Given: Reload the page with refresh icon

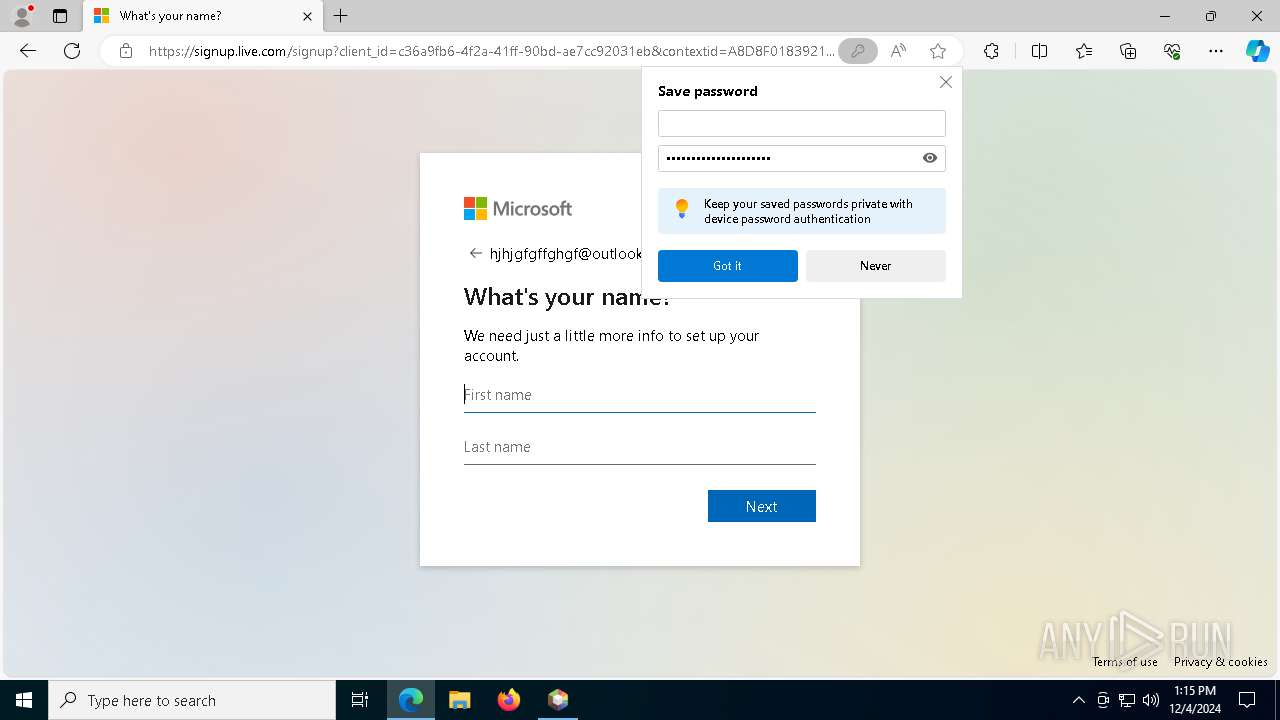Looking at the screenshot, I should click(72, 51).
